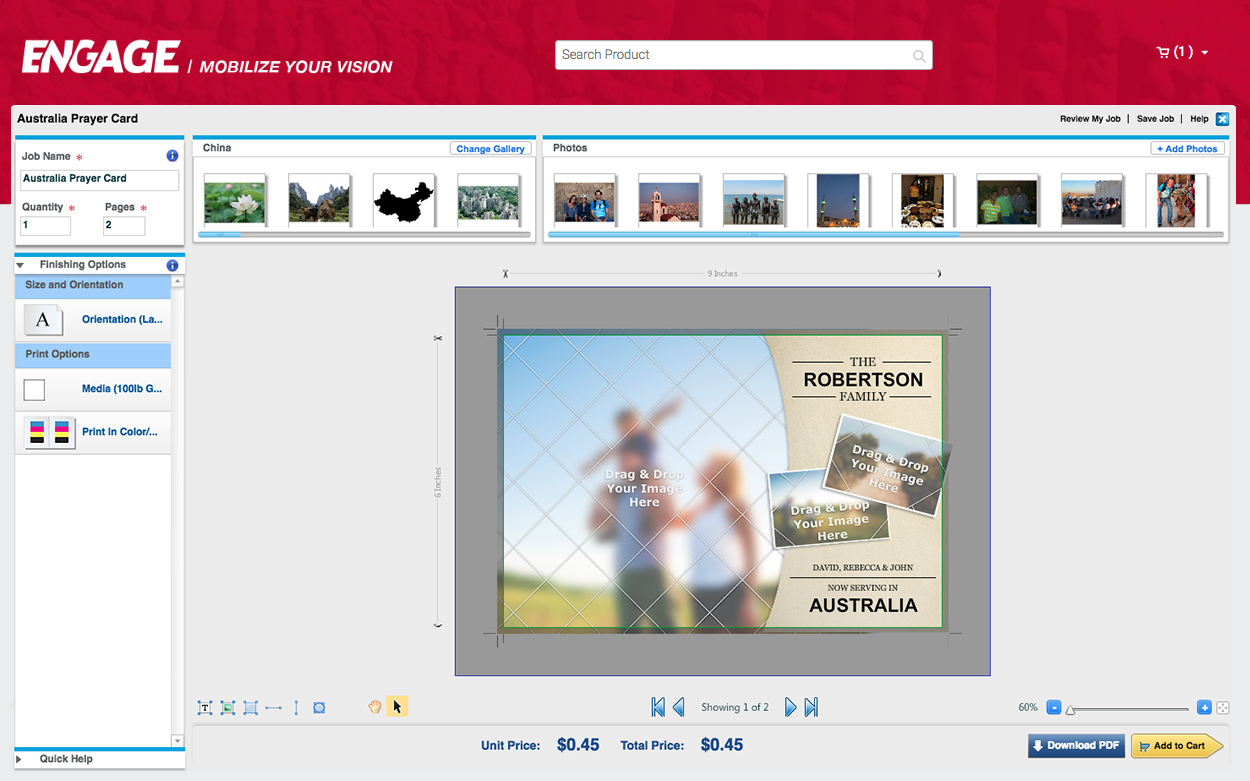The height and width of the screenshot is (781, 1250).
Task: Zoom in with plus button
Action: [1204, 707]
